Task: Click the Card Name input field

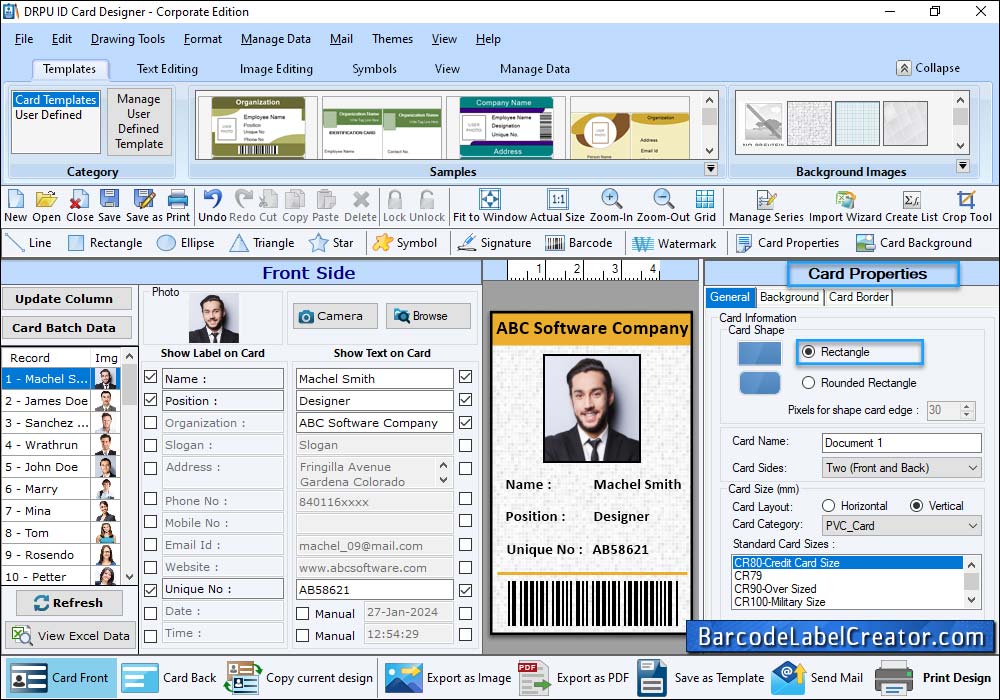Action: coord(901,442)
